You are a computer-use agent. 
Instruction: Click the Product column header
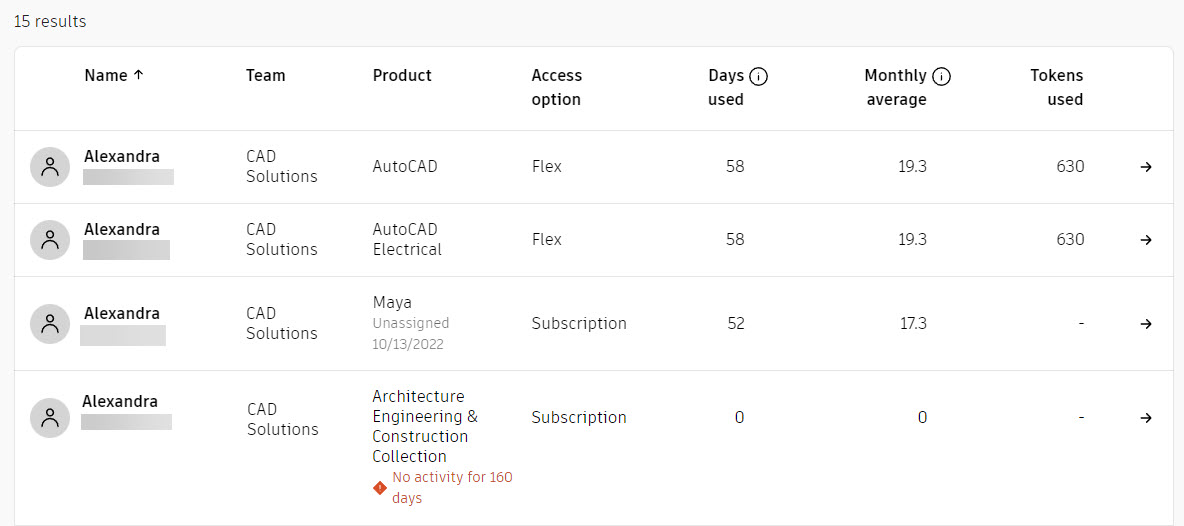[x=402, y=75]
